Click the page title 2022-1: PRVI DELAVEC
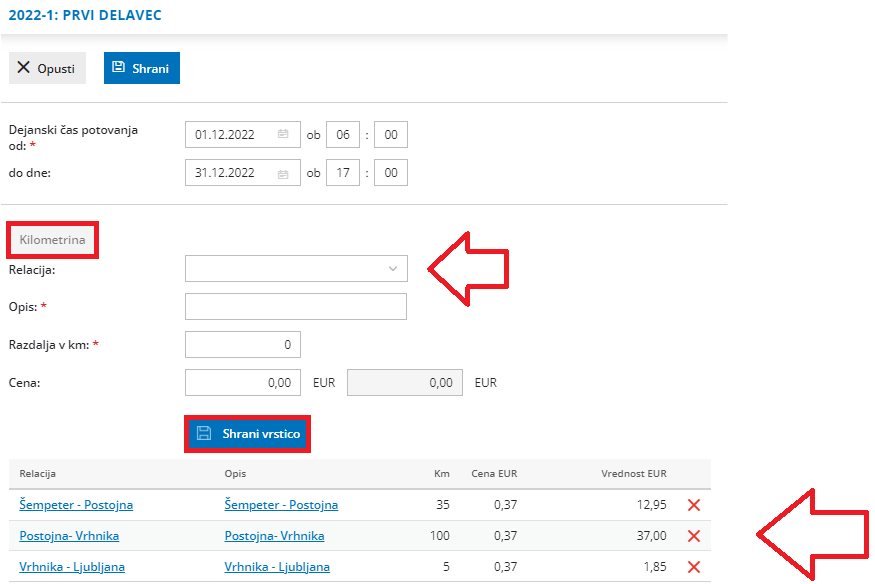This screenshot has height=584, width=875. 85,15
